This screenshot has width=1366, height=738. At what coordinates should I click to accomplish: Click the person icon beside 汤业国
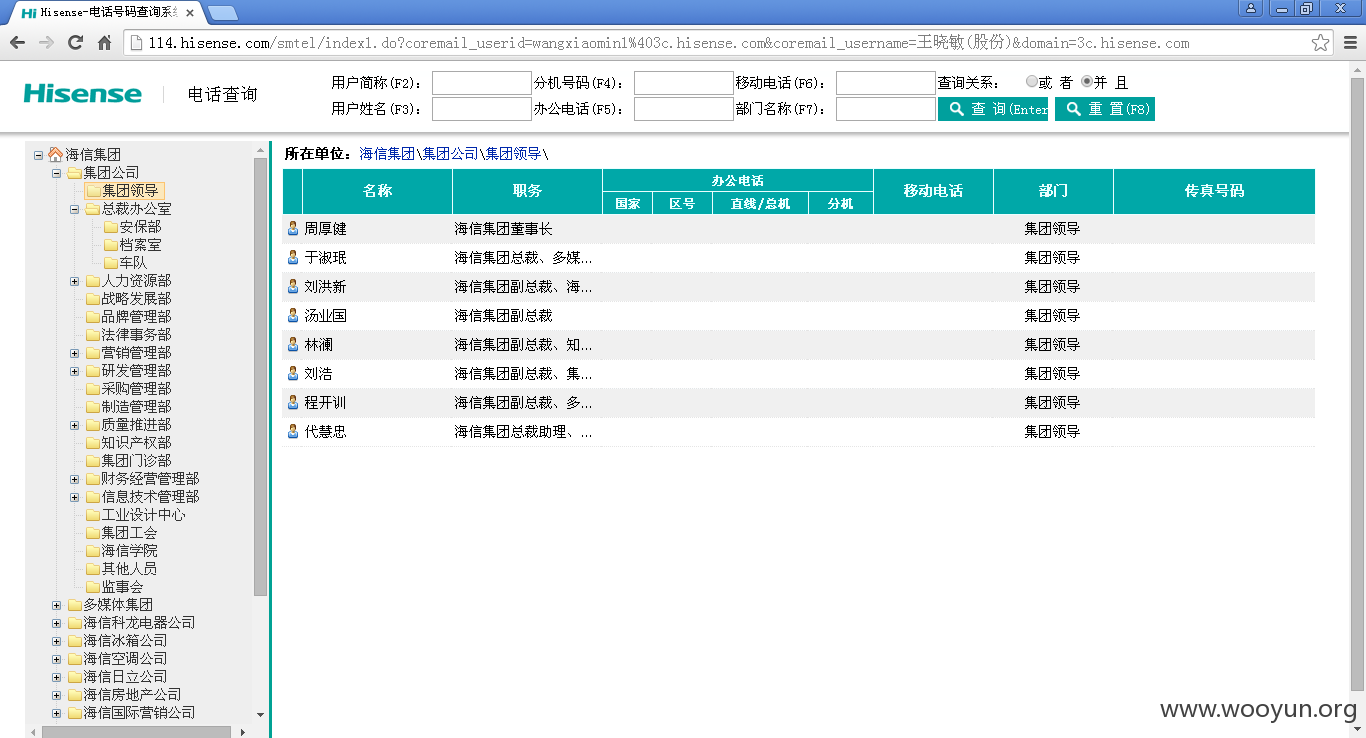(293, 316)
